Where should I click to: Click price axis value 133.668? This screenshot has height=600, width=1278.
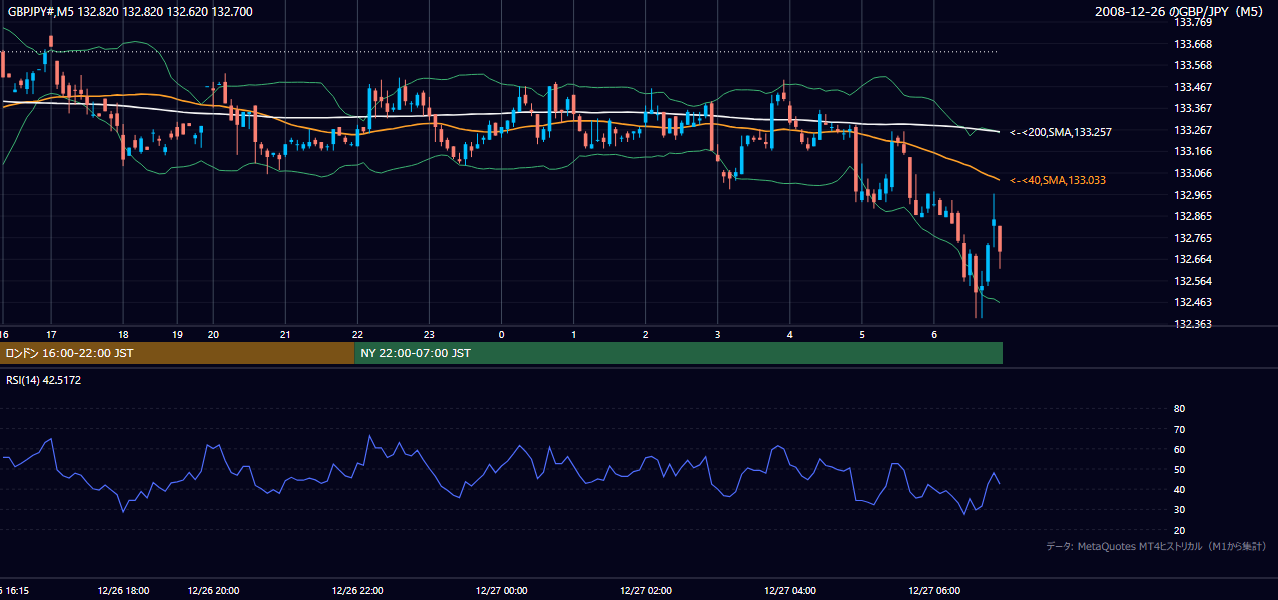pos(1192,44)
